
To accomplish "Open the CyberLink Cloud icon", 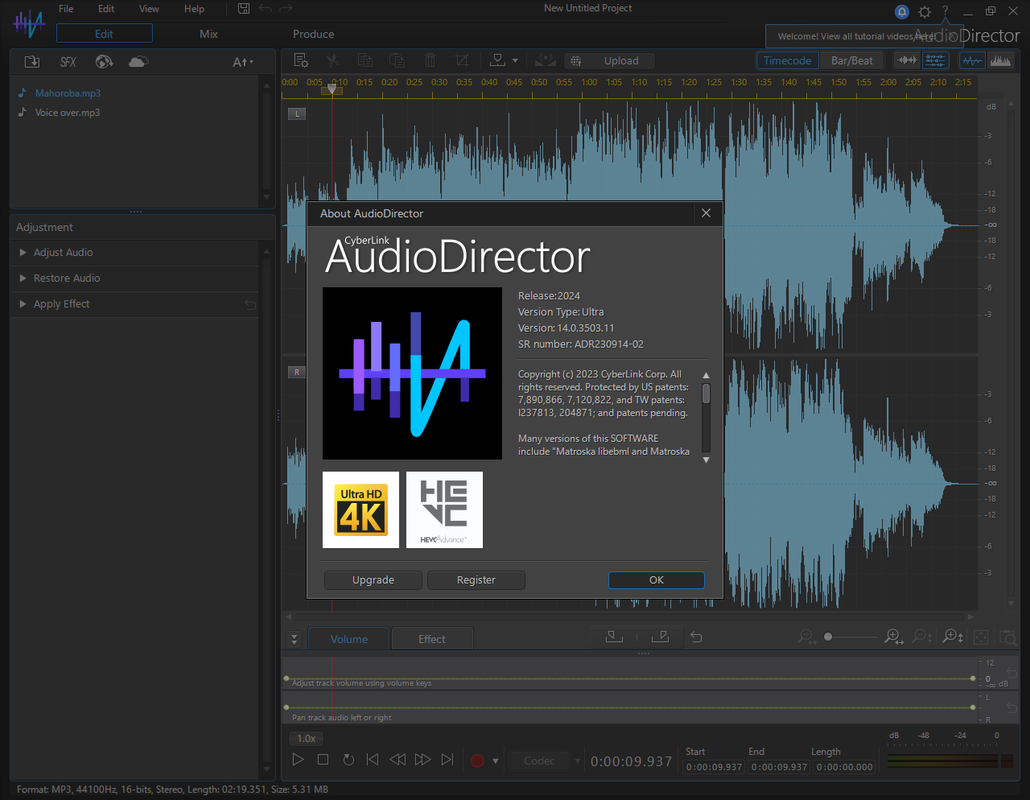I will pos(138,62).
